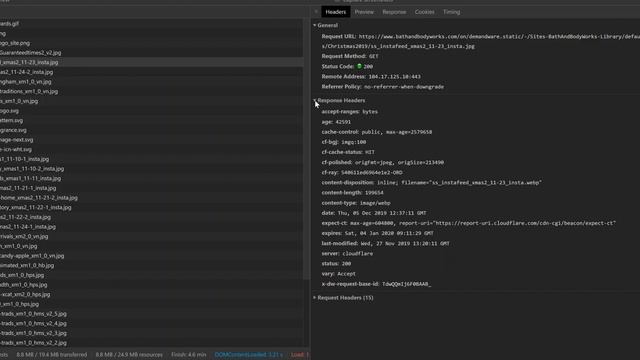Open the Response tab
Screen dimensions: 640x360
click(x=394, y=12)
